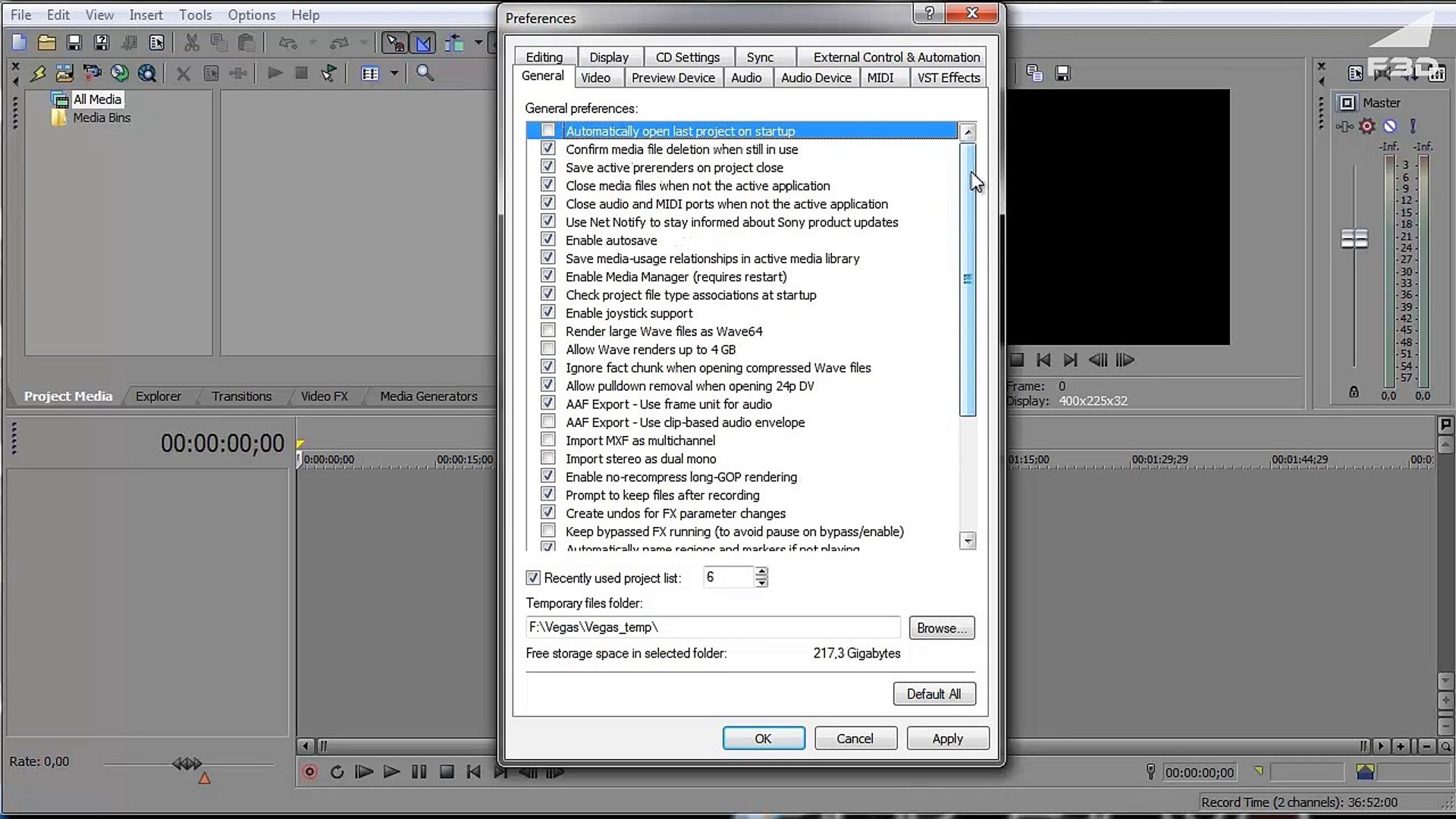Click the preview Go to End button
This screenshot has height=819, width=1456.
coord(1070,360)
